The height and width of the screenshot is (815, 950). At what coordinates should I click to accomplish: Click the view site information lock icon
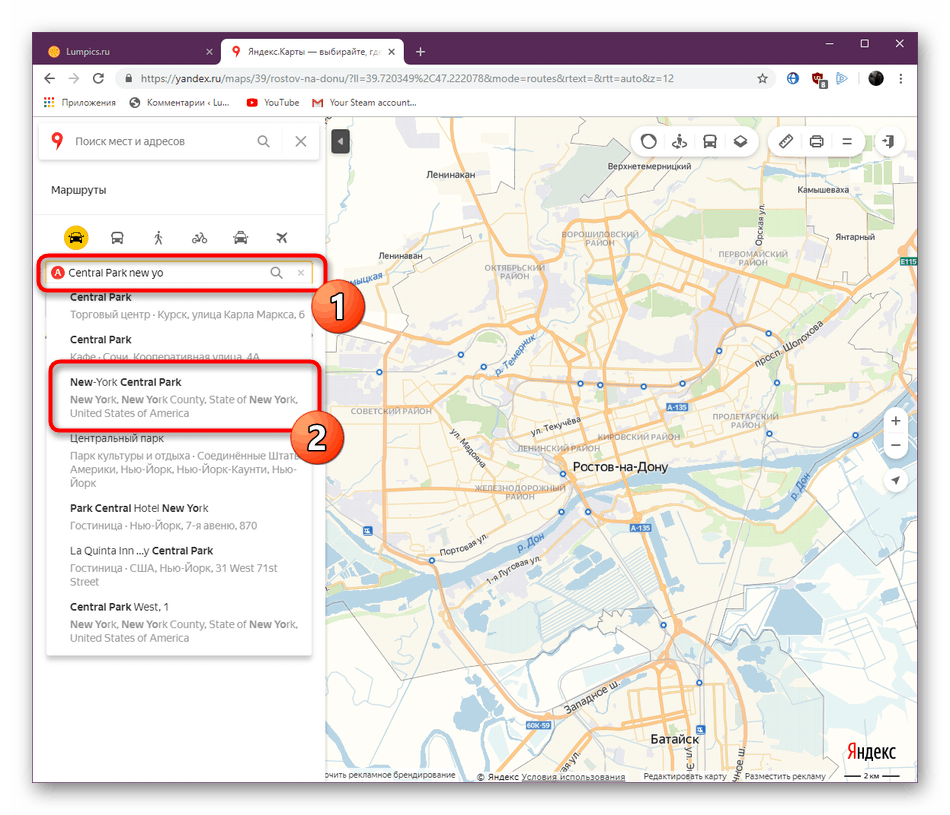point(128,78)
